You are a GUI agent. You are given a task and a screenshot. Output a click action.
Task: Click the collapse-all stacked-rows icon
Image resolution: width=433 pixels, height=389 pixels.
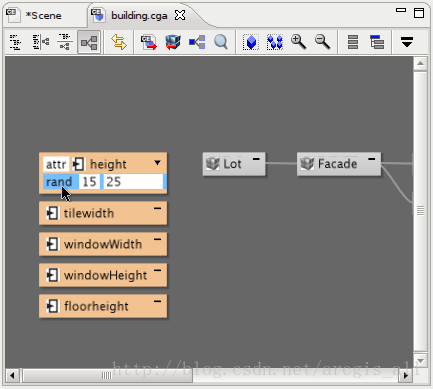tap(353, 42)
